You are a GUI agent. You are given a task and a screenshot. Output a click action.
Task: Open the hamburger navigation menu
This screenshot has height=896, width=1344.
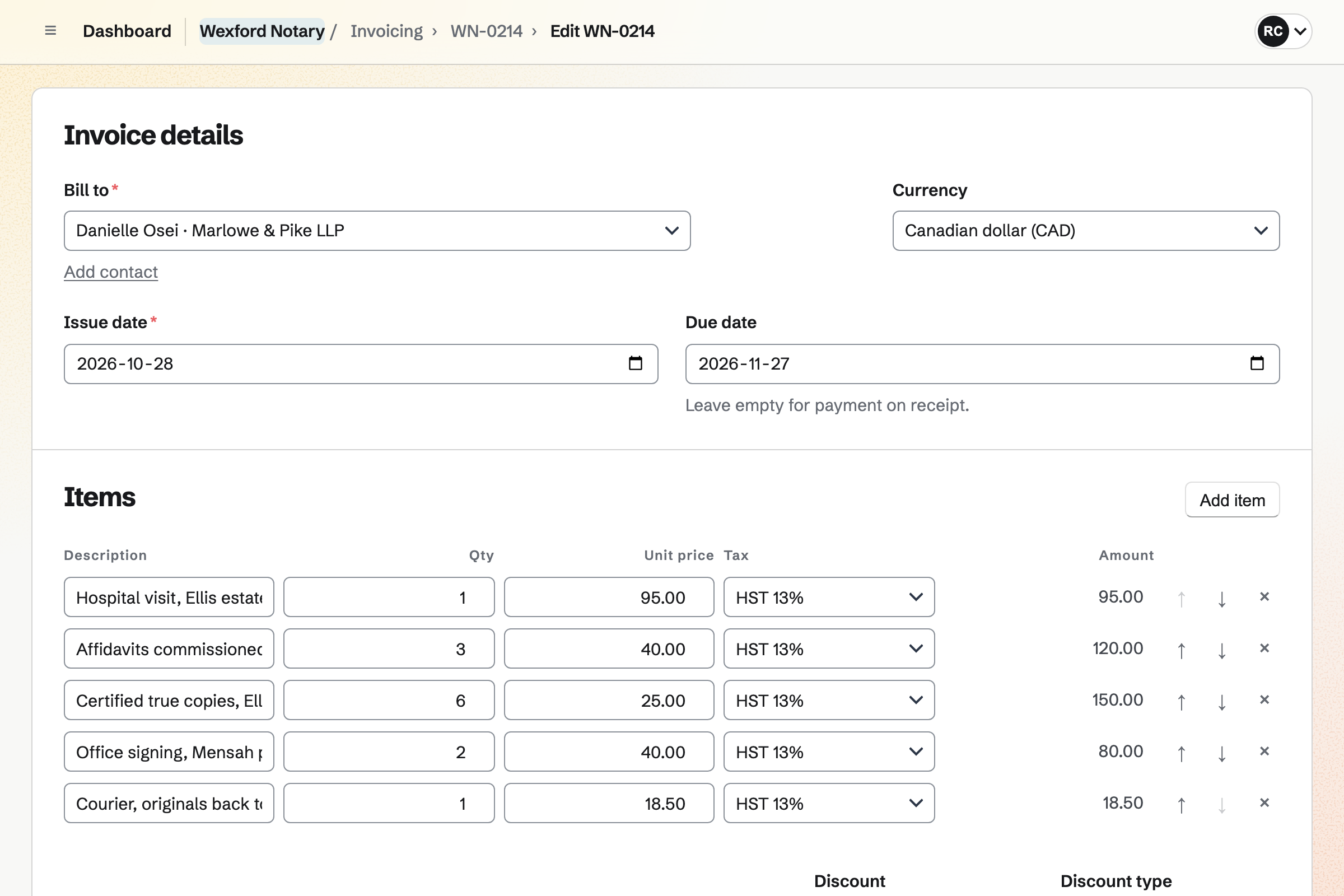click(50, 31)
